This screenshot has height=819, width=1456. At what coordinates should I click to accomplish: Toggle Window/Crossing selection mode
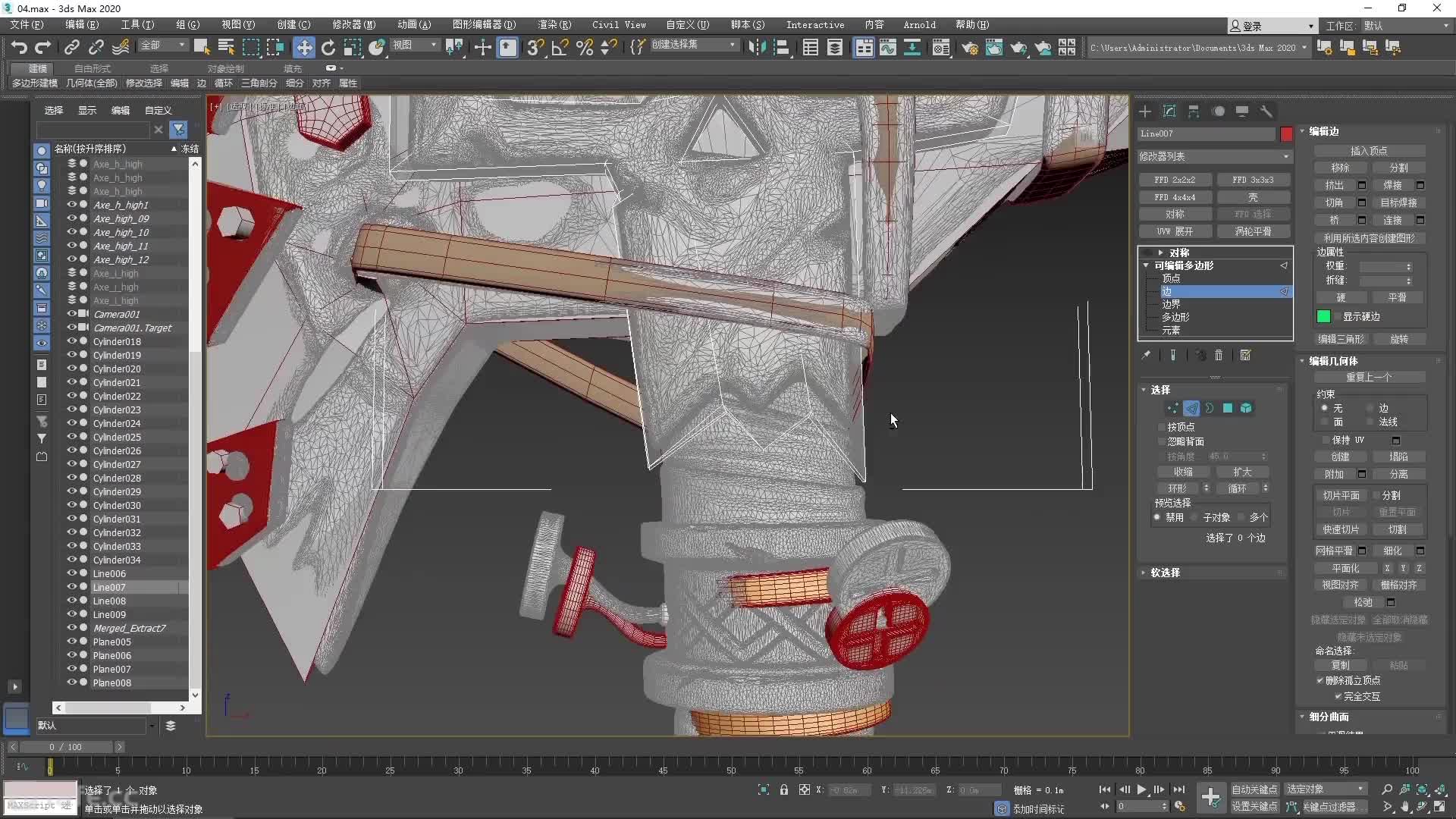(275, 48)
